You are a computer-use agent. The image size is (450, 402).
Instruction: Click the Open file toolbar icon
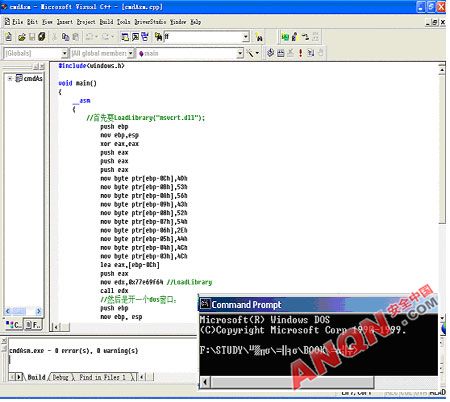22,37
